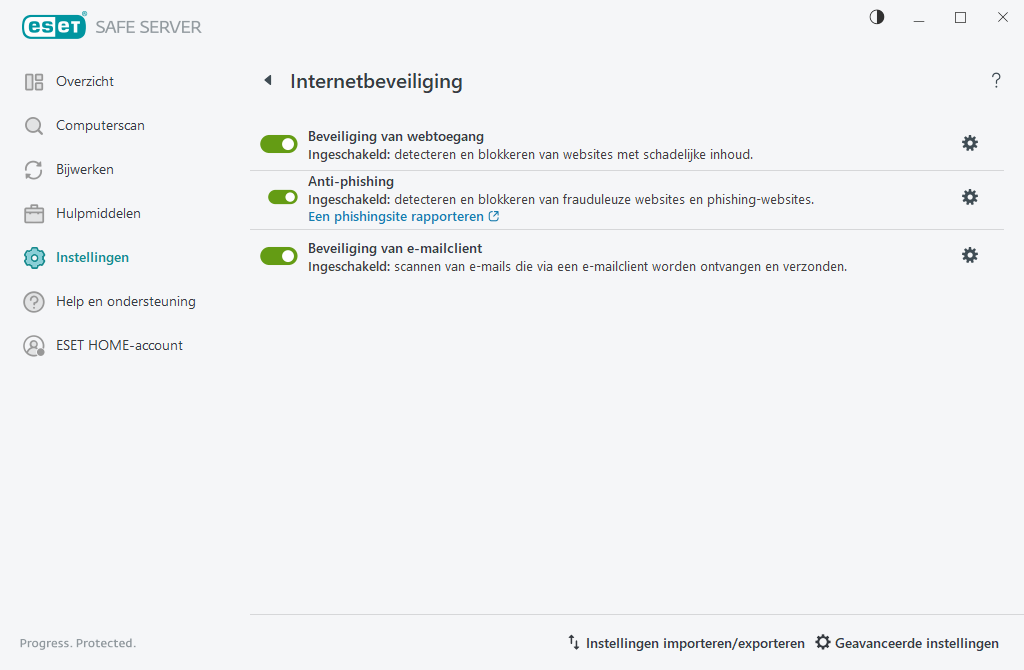Open the Anti-phishing gear icon

pos(969,197)
